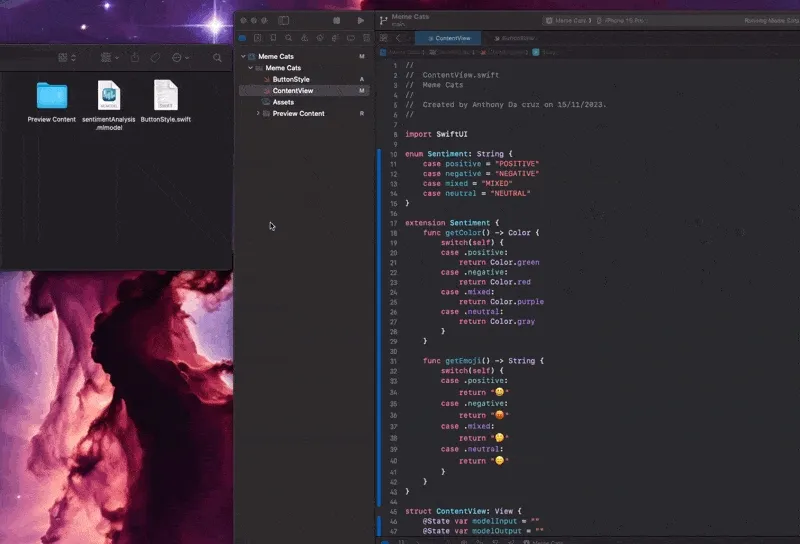Switch to the ContentView editor tab
The width and height of the screenshot is (800, 544).
pyautogui.click(x=452, y=38)
